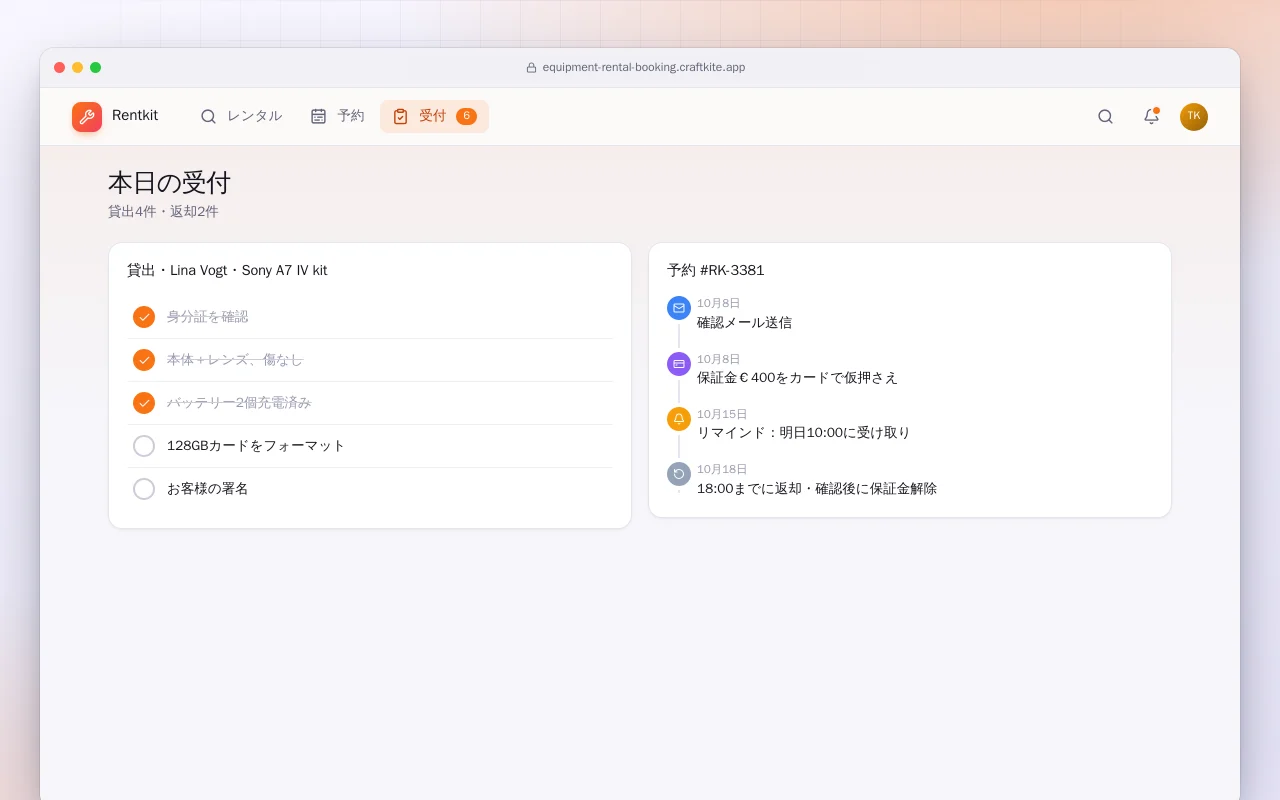Viewport: 1280px width, 800px height.
Task: Go to the レンタル tab
Action: point(241,116)
